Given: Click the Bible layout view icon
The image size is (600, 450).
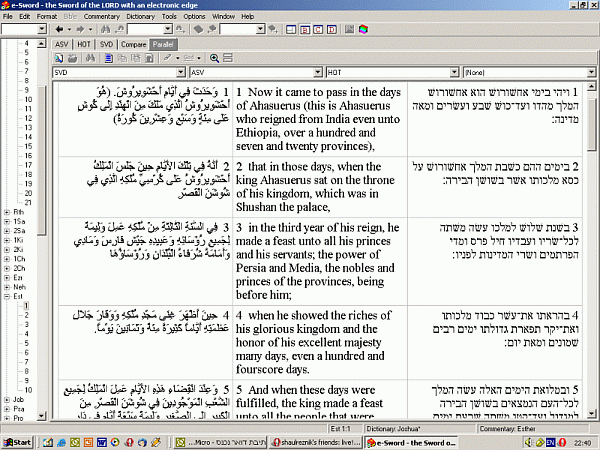Looking at the screenshot, I should click(291, 29).
